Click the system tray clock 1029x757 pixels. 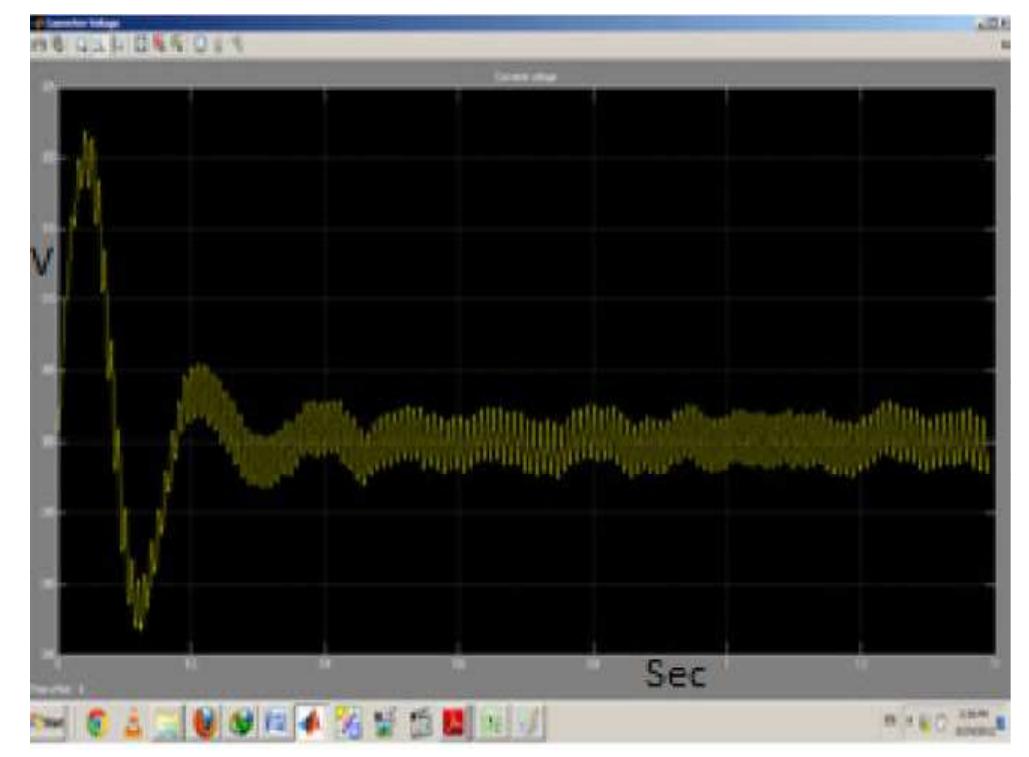tap(974, 722)
